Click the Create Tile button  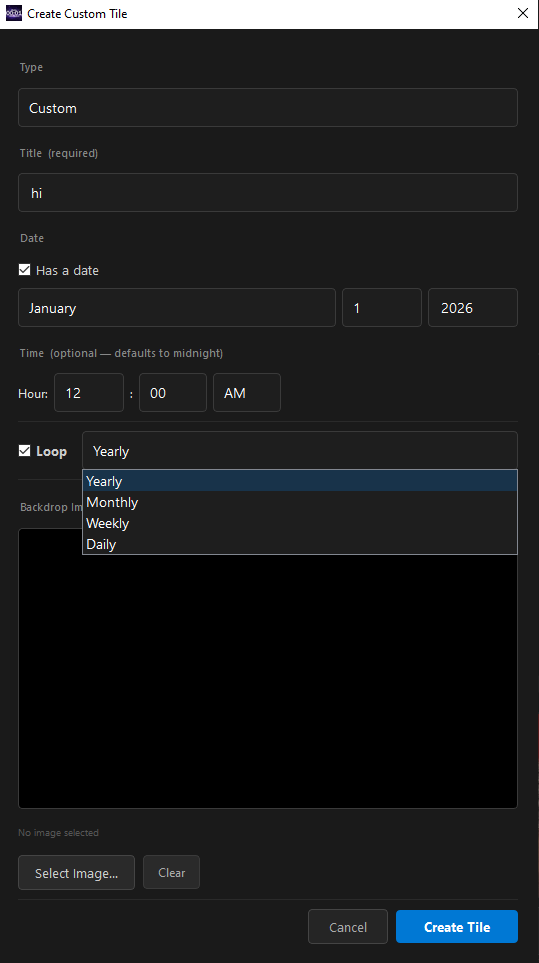coord(457,926)
